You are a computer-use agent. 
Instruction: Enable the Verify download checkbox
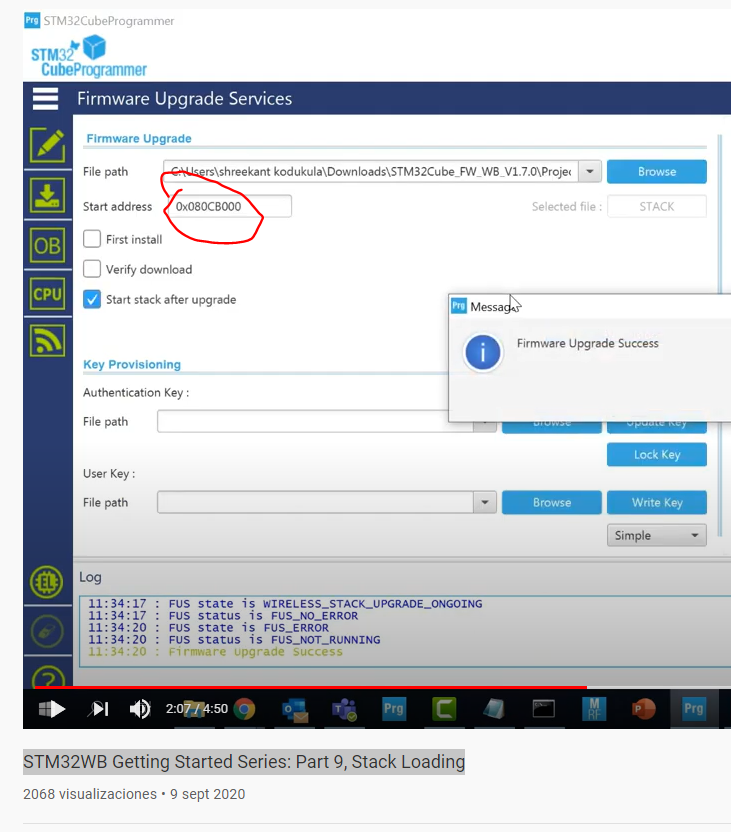coord(92,268)
